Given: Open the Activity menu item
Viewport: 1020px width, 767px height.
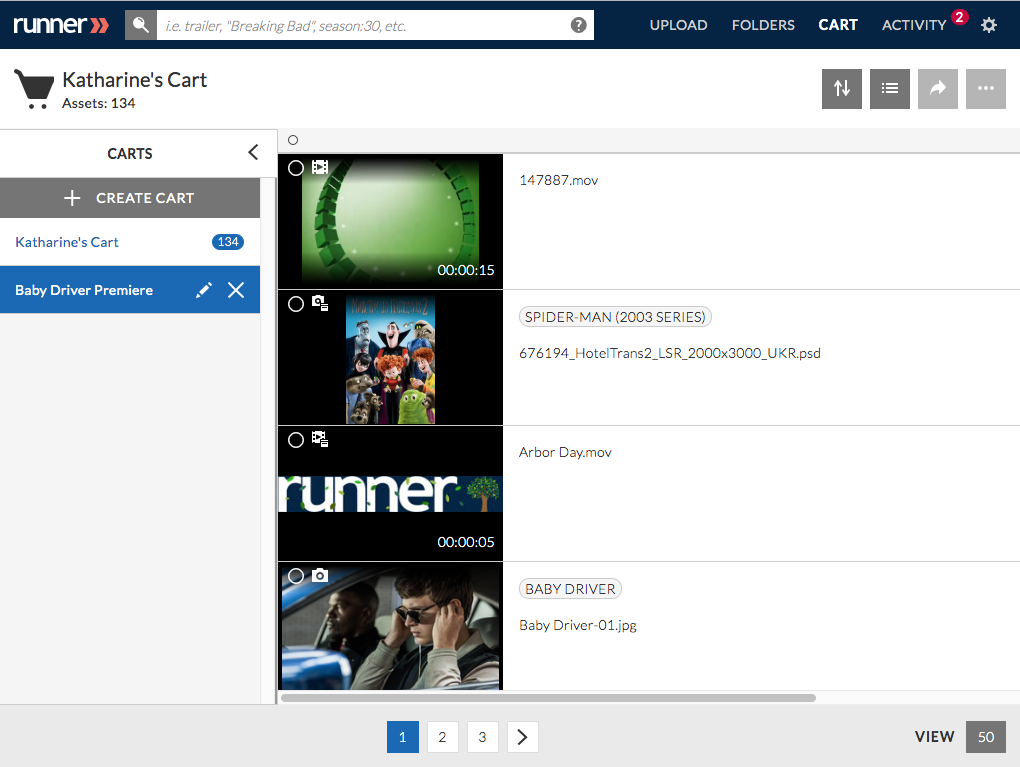Looking at the screenshot, I should coord(914,25).
